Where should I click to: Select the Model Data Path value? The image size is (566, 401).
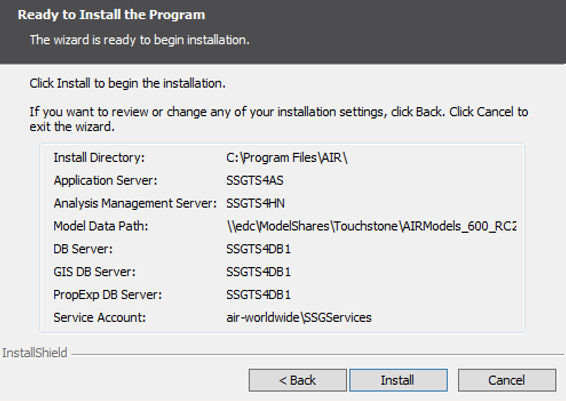click(371, 226)
